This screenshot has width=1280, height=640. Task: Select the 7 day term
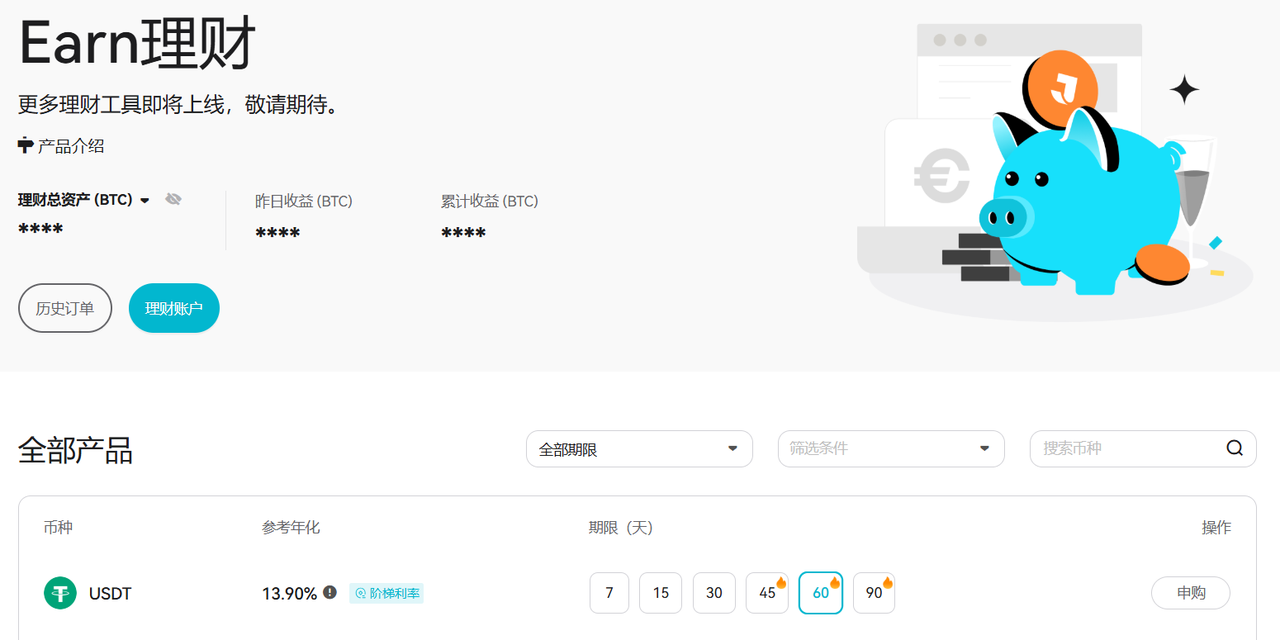point(609,593)
